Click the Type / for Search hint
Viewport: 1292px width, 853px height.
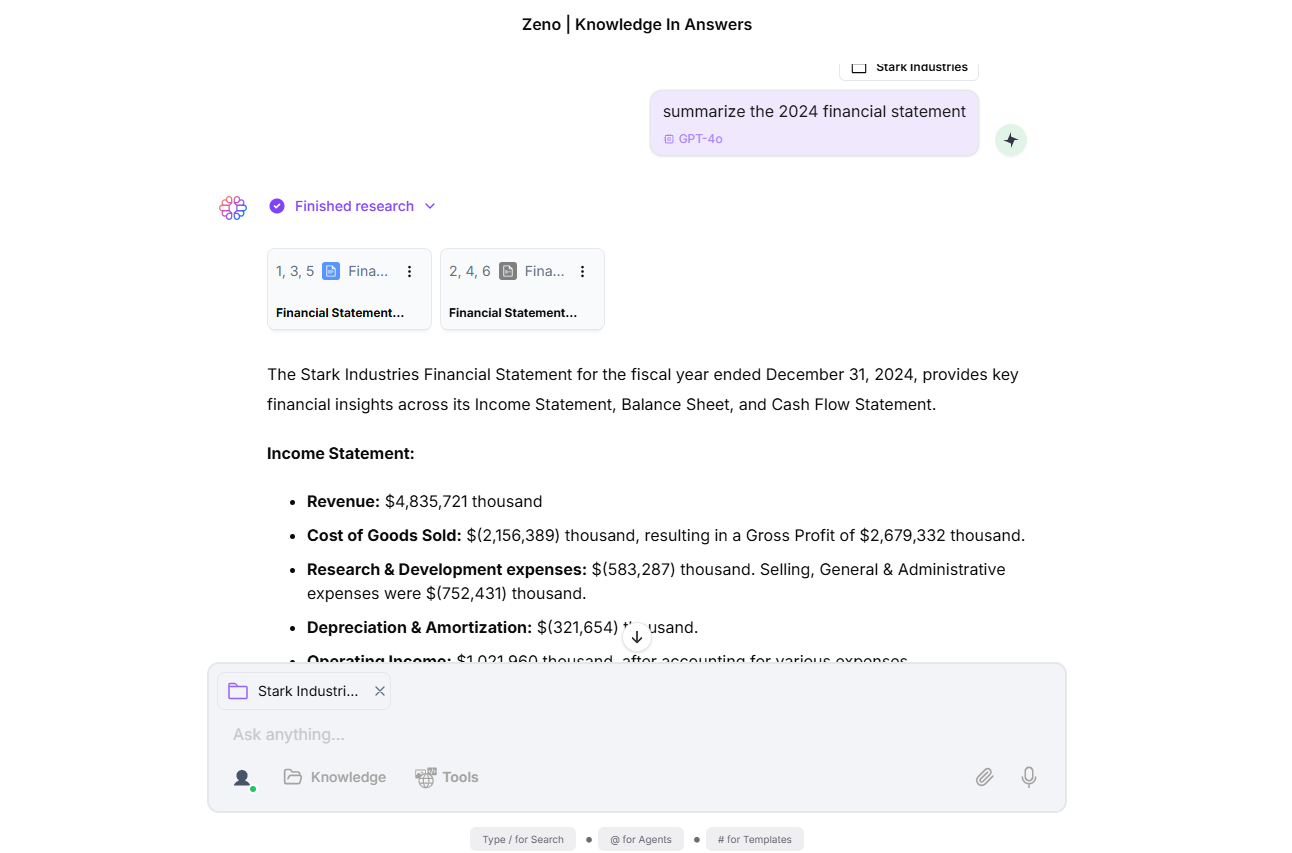(523, 839)
